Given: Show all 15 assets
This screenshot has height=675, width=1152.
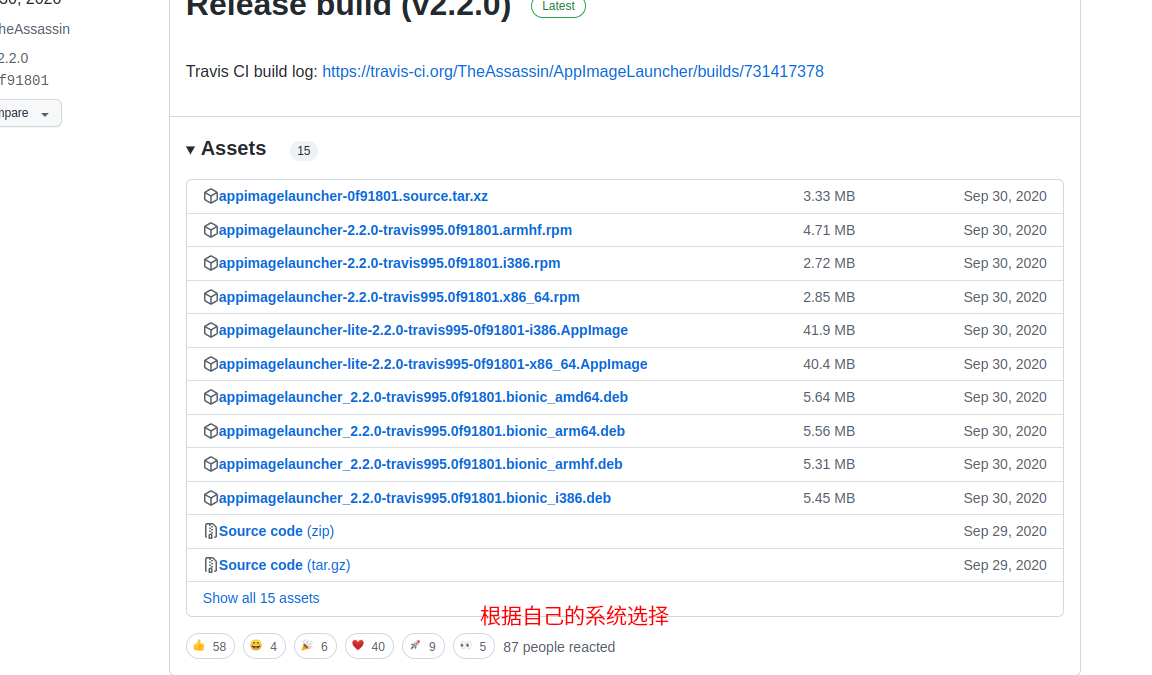Looking at the screenshot, I should tap(261, 598).
